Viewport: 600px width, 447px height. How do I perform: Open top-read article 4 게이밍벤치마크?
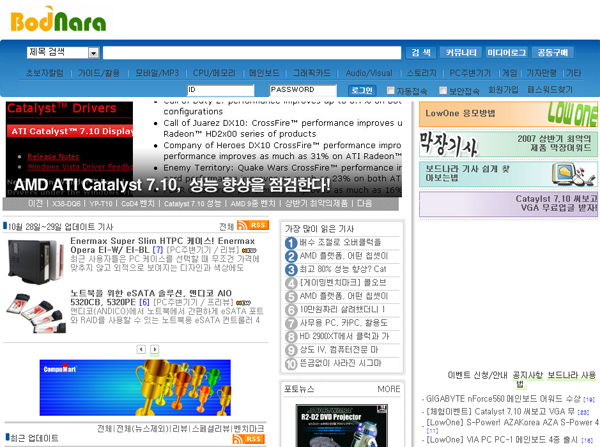point(342,283)
